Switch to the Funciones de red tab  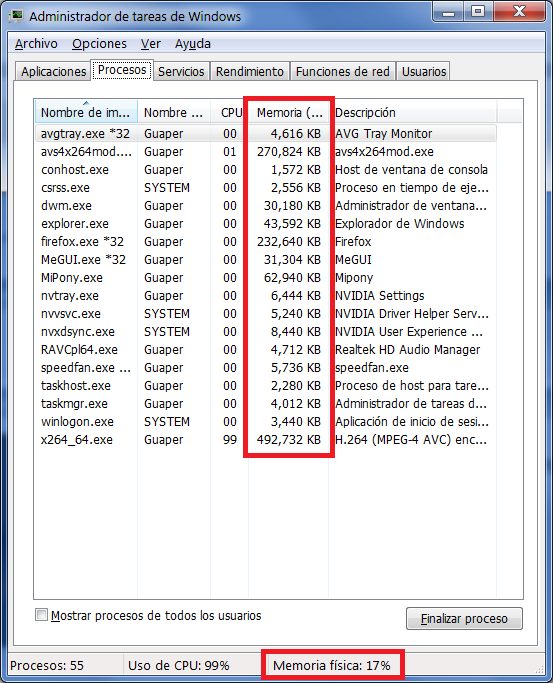coord(343,71)
